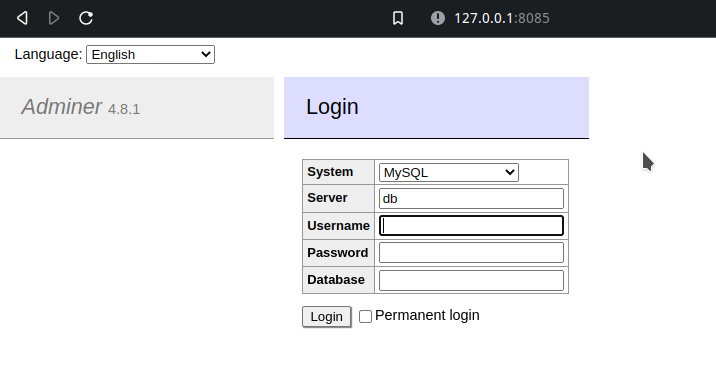Click the Server field containing db
The height and width of the screenshot is (387, 716).
[x=471, y=199]
